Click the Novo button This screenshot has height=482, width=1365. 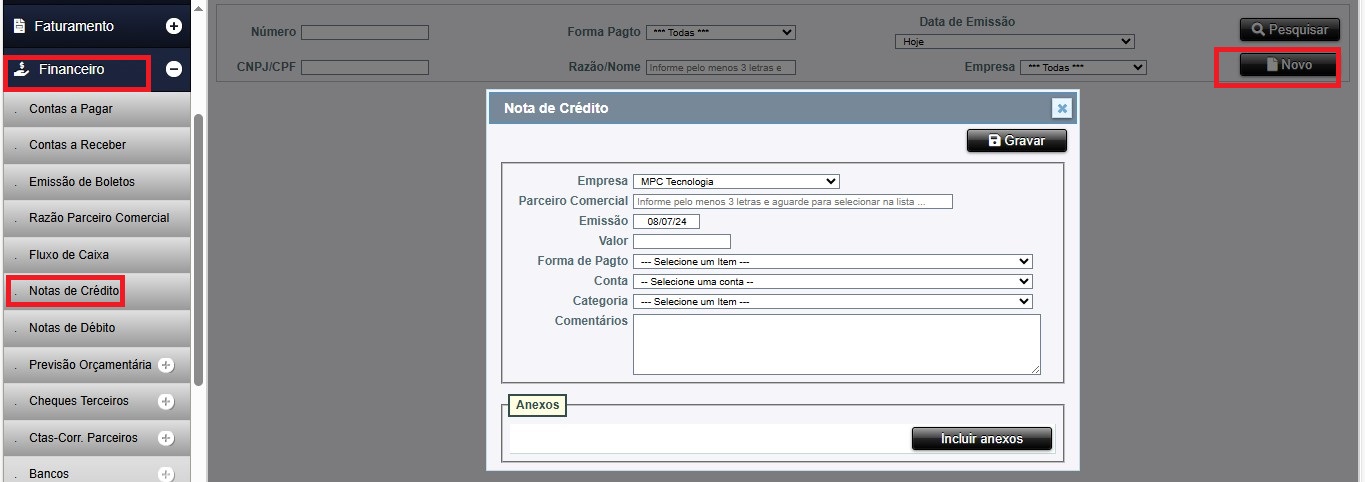[1290, 65]
